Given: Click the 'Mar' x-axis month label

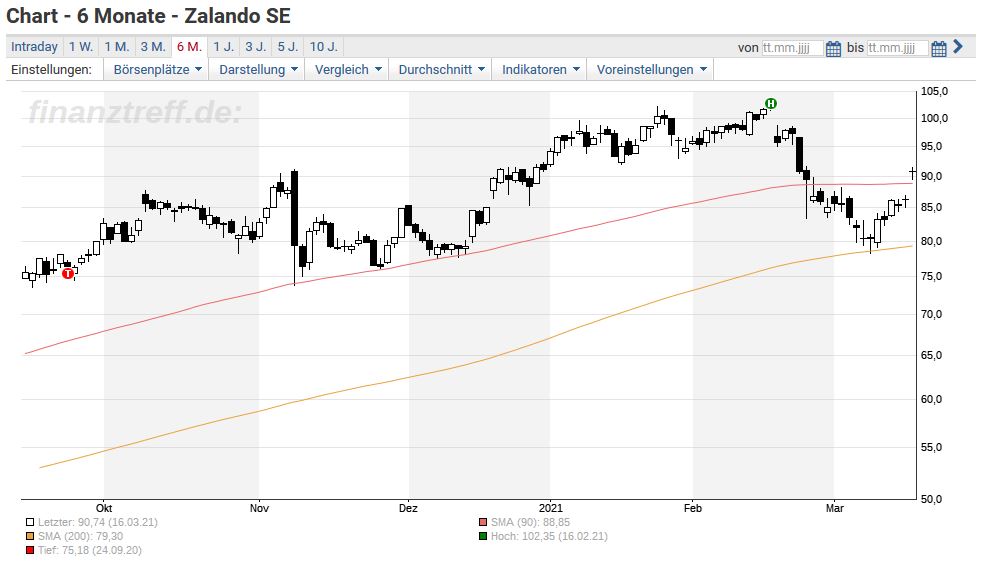Looking at the screenshot, I should [835, 508].
